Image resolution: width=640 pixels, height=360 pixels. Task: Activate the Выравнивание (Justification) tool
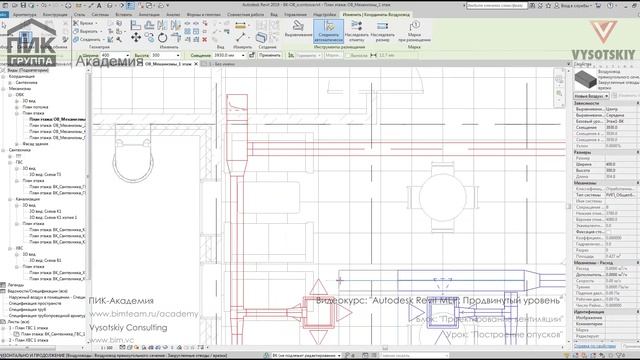click(298, 29)
